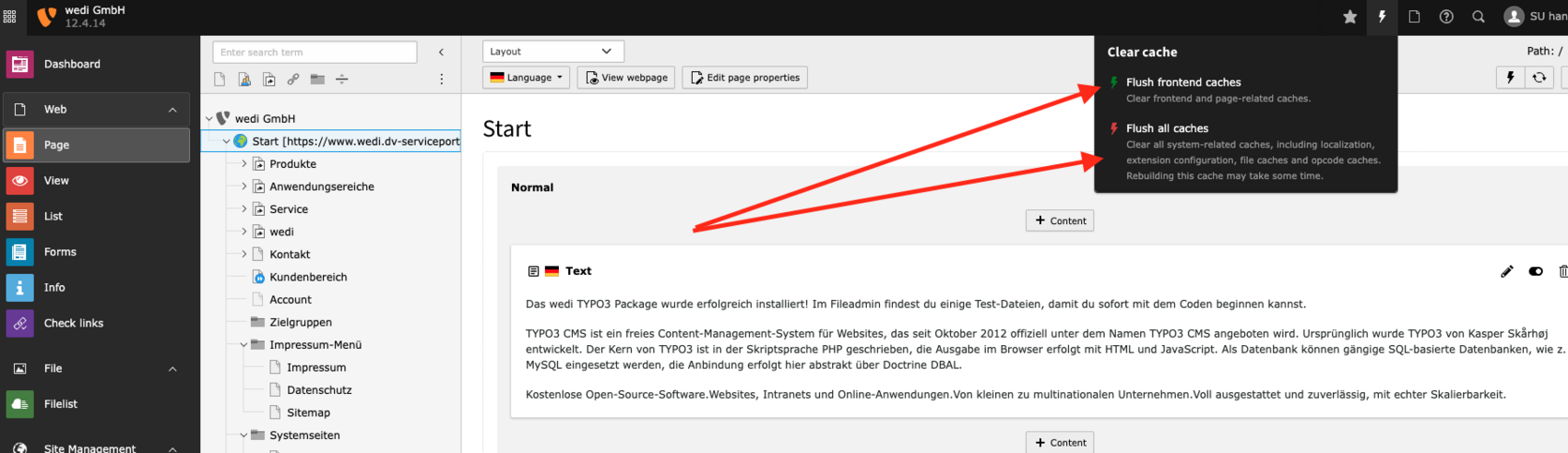Expand the Anwendungsereiche tree node
Image resolution: width=1568 pixels, height=453 pixels.
[x=244, y=186]
